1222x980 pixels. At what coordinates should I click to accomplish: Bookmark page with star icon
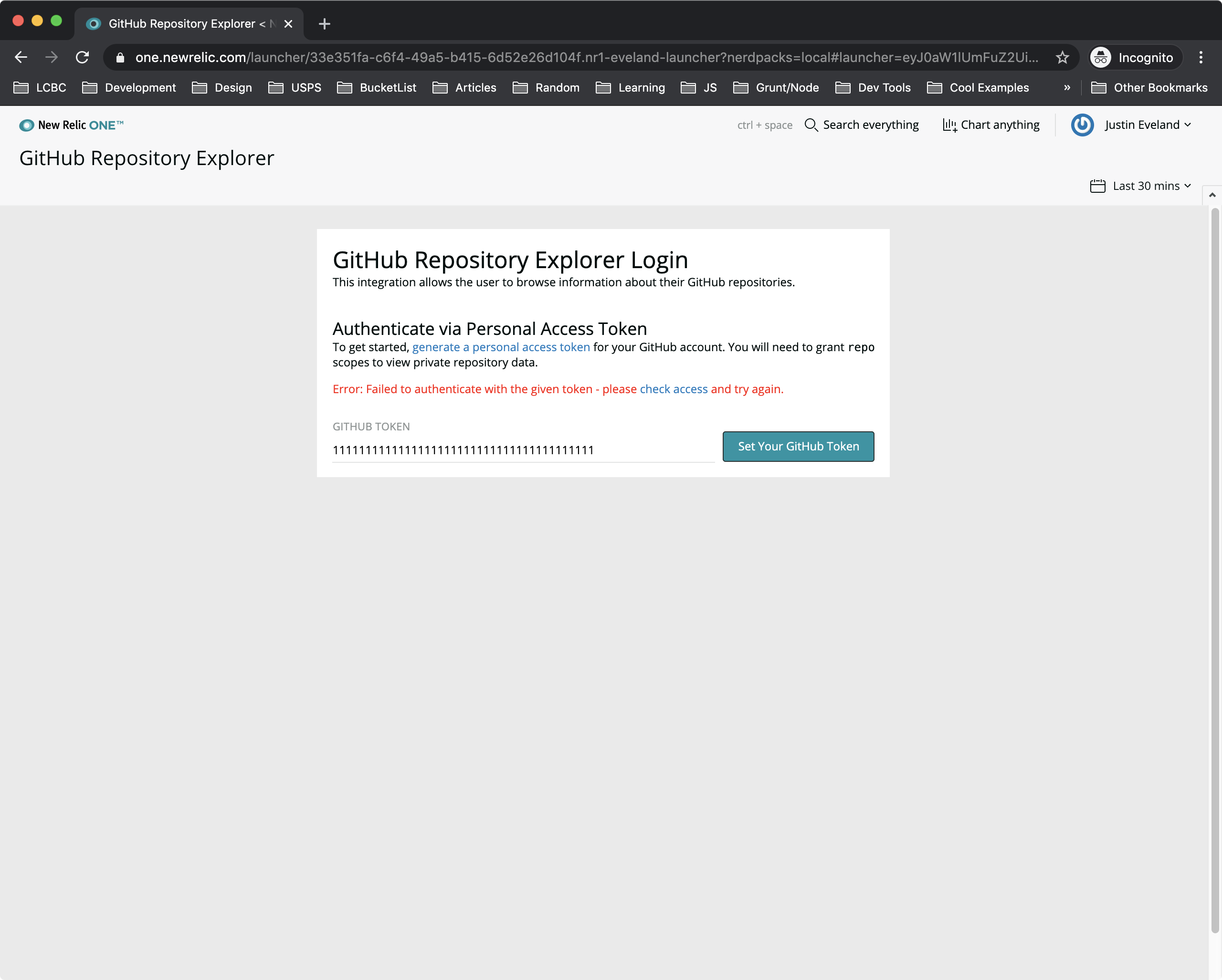(x=1062, y=57)
